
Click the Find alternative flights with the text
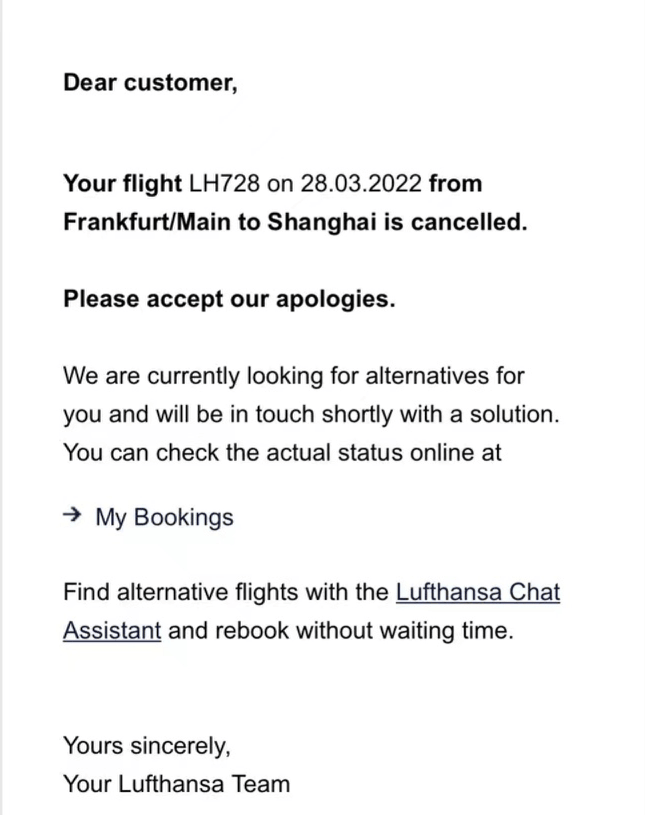tap(225, 592)
